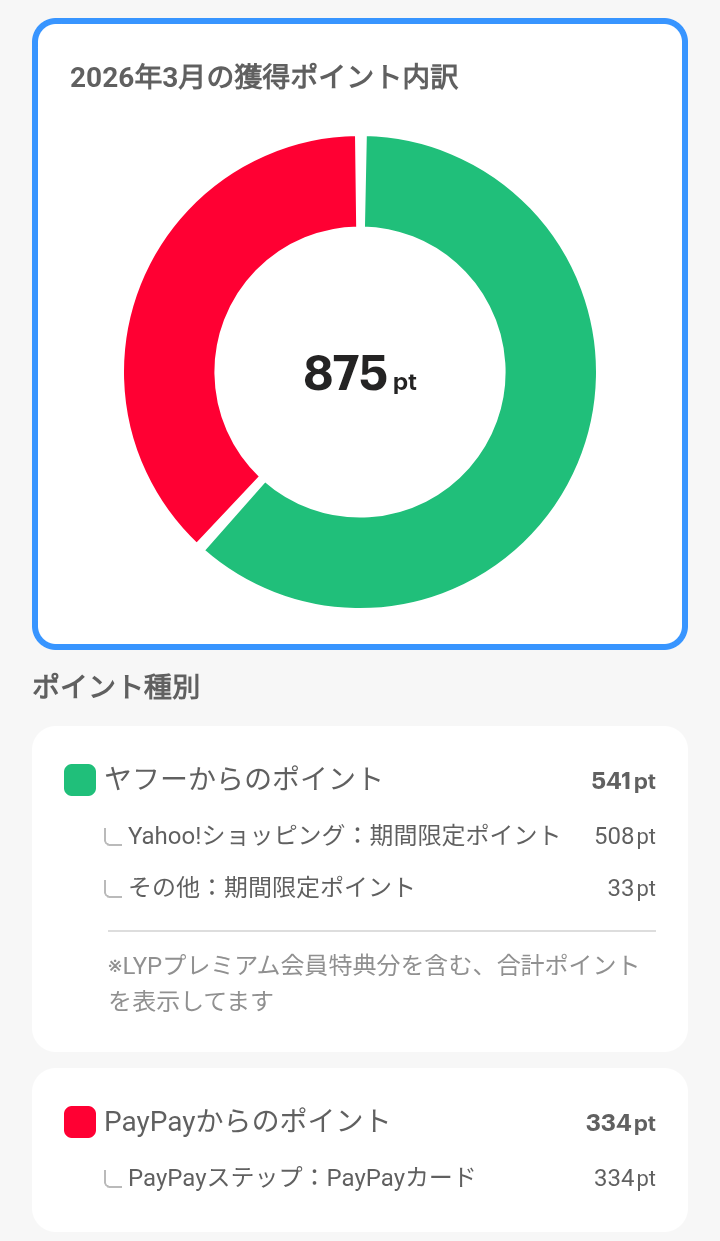The image size is (720, 1241).
Task: Click the 541pt Yahoo total value
Action: coord(623,781)
